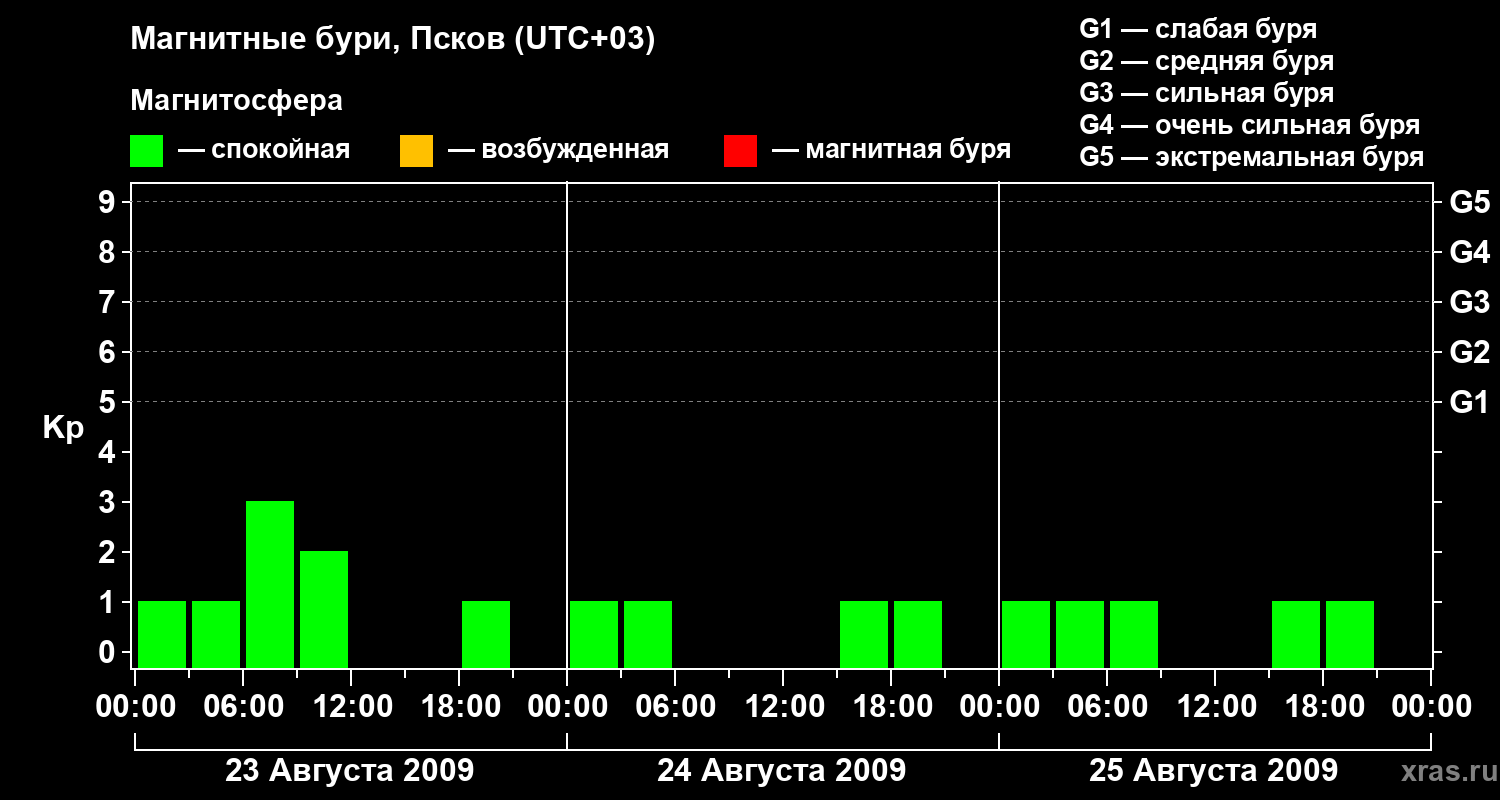The width and height of the screenshot is (1500, 800).
Task: Click the '12:00' tick label under 24 August
Action: click(x=783, y=707)
